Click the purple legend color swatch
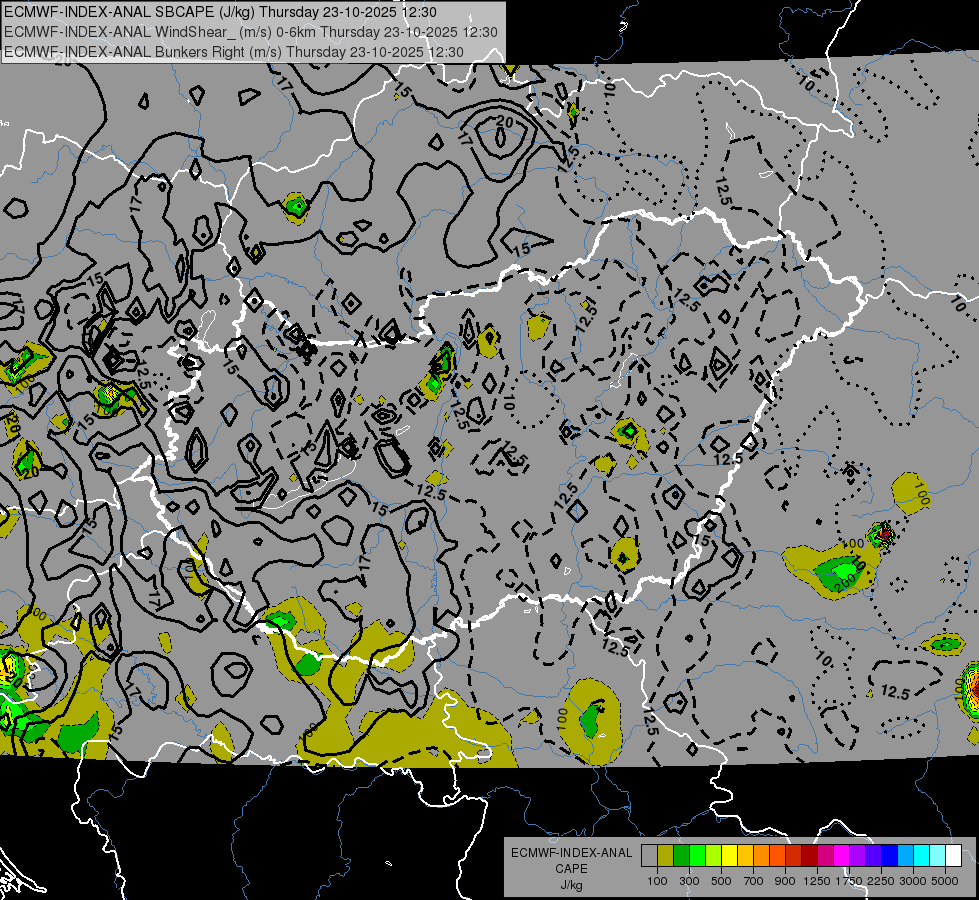Image resolution: width=979 pixels, height=900 pixels. click(x=857, y=855)
